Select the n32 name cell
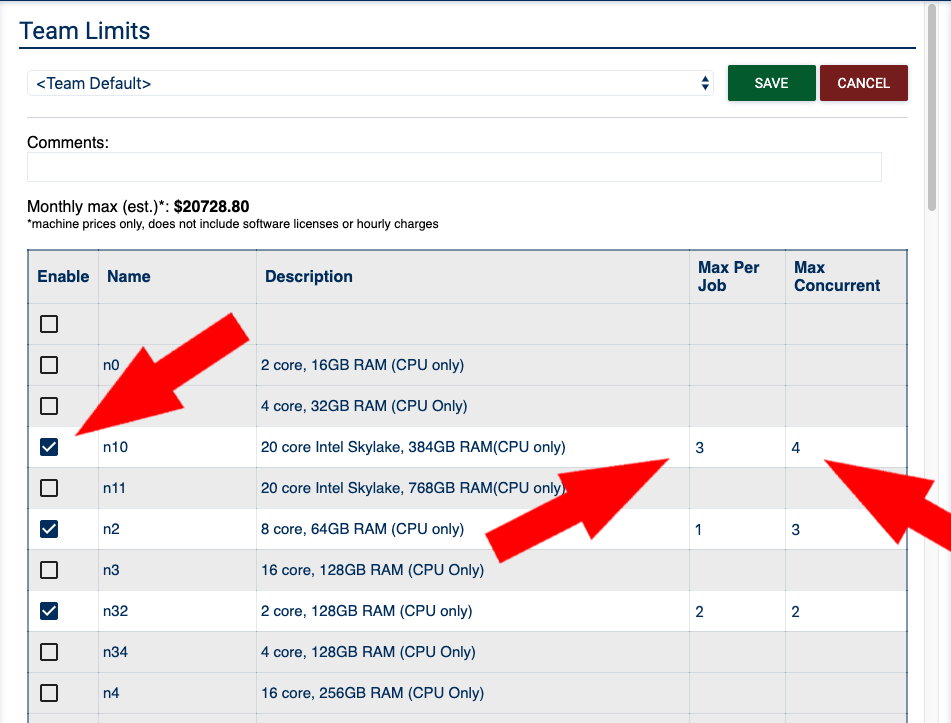951x723 pixels. coord(115,611)
